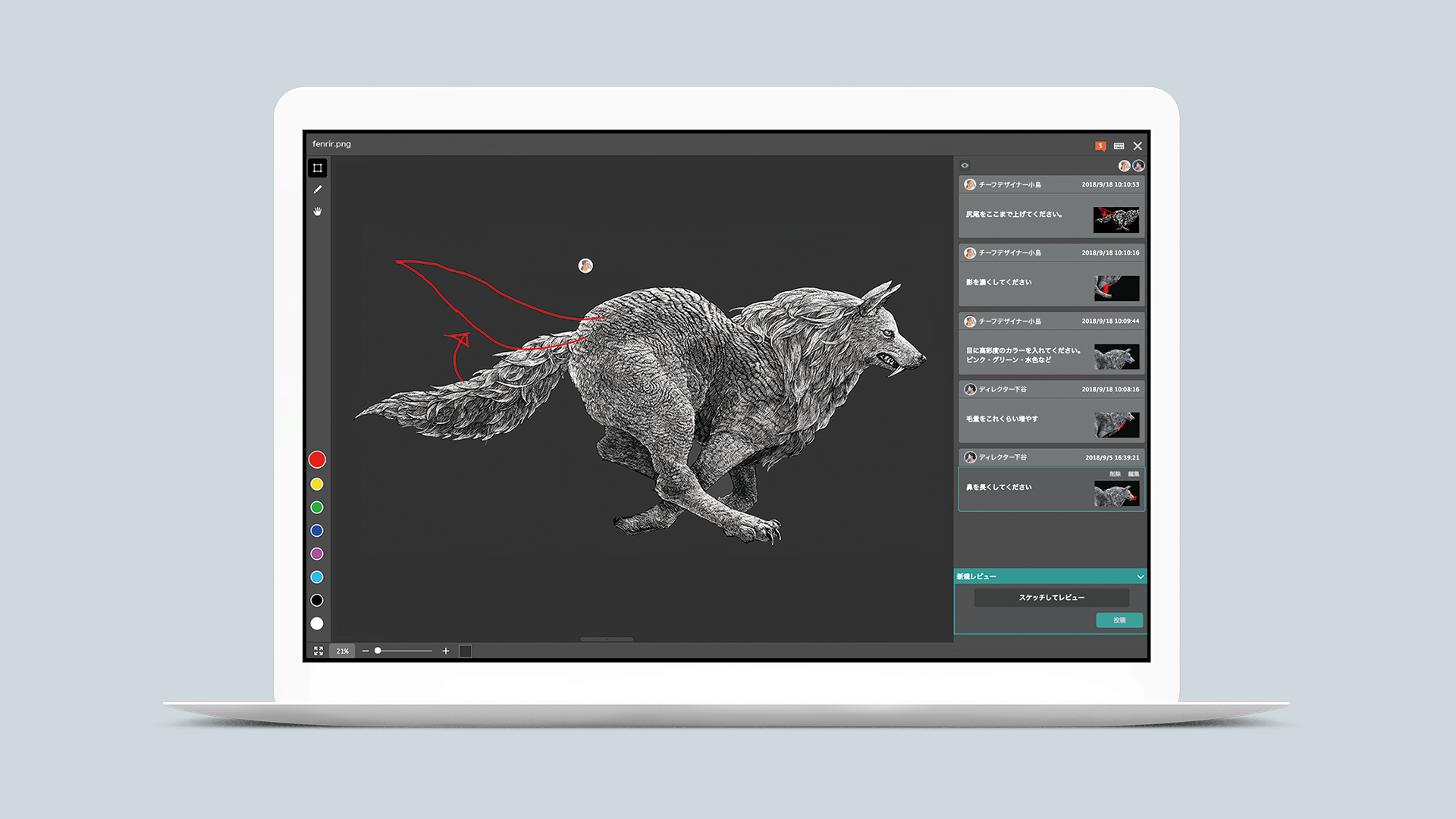1456x819 pixels.
Task: Click the 投稿 post button
Action: pos(1119,620)
